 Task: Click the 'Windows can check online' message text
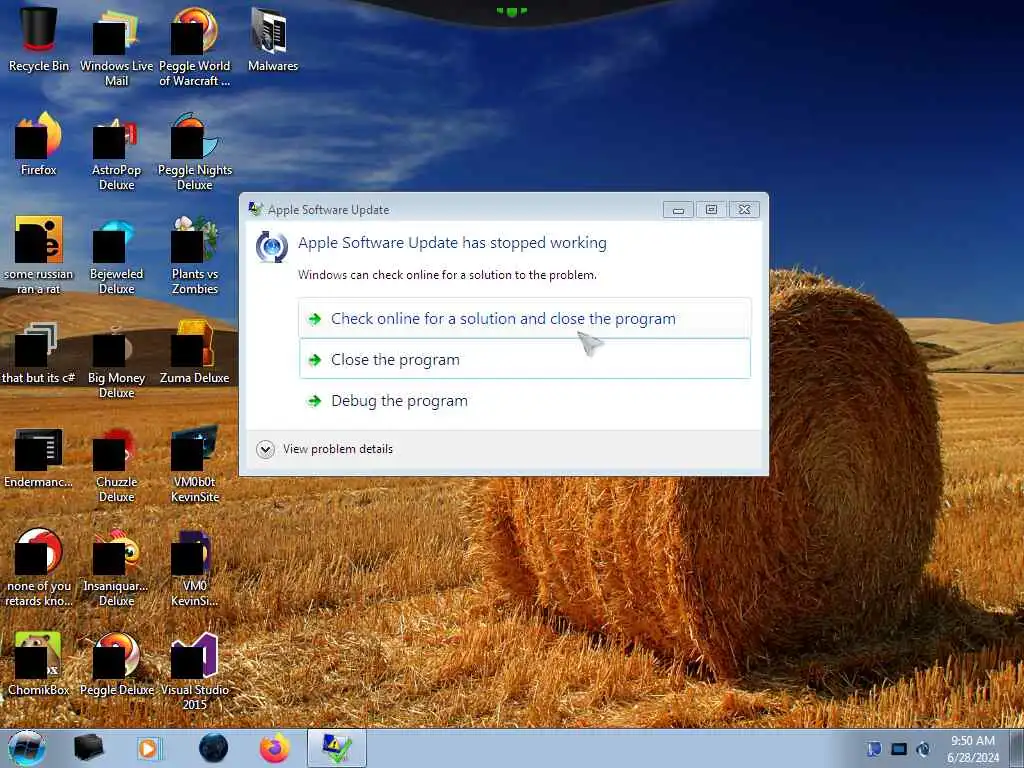(447, 275)
